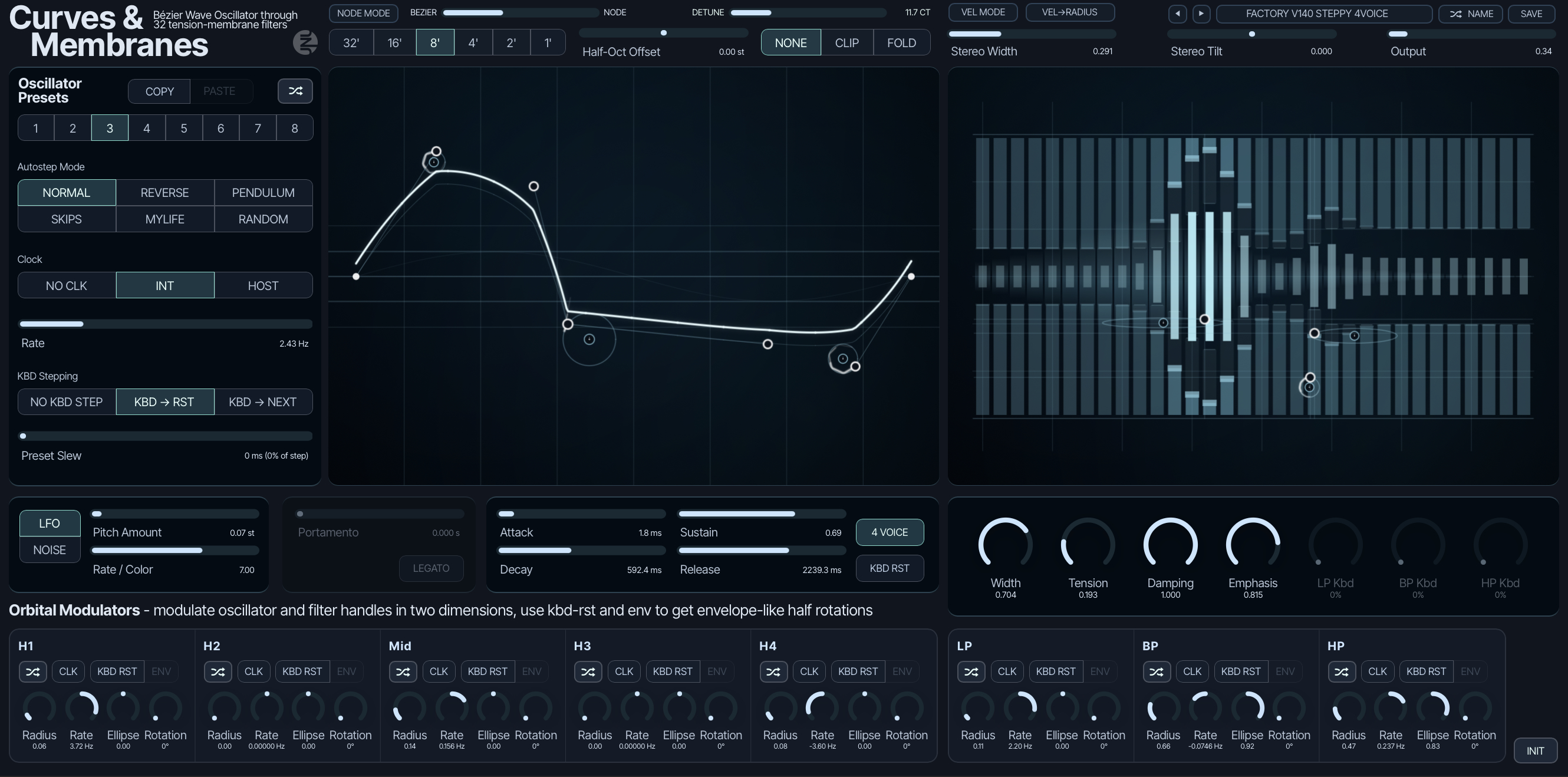
Task: Click the HP modulator shuffle icon
Action: 1341,671
